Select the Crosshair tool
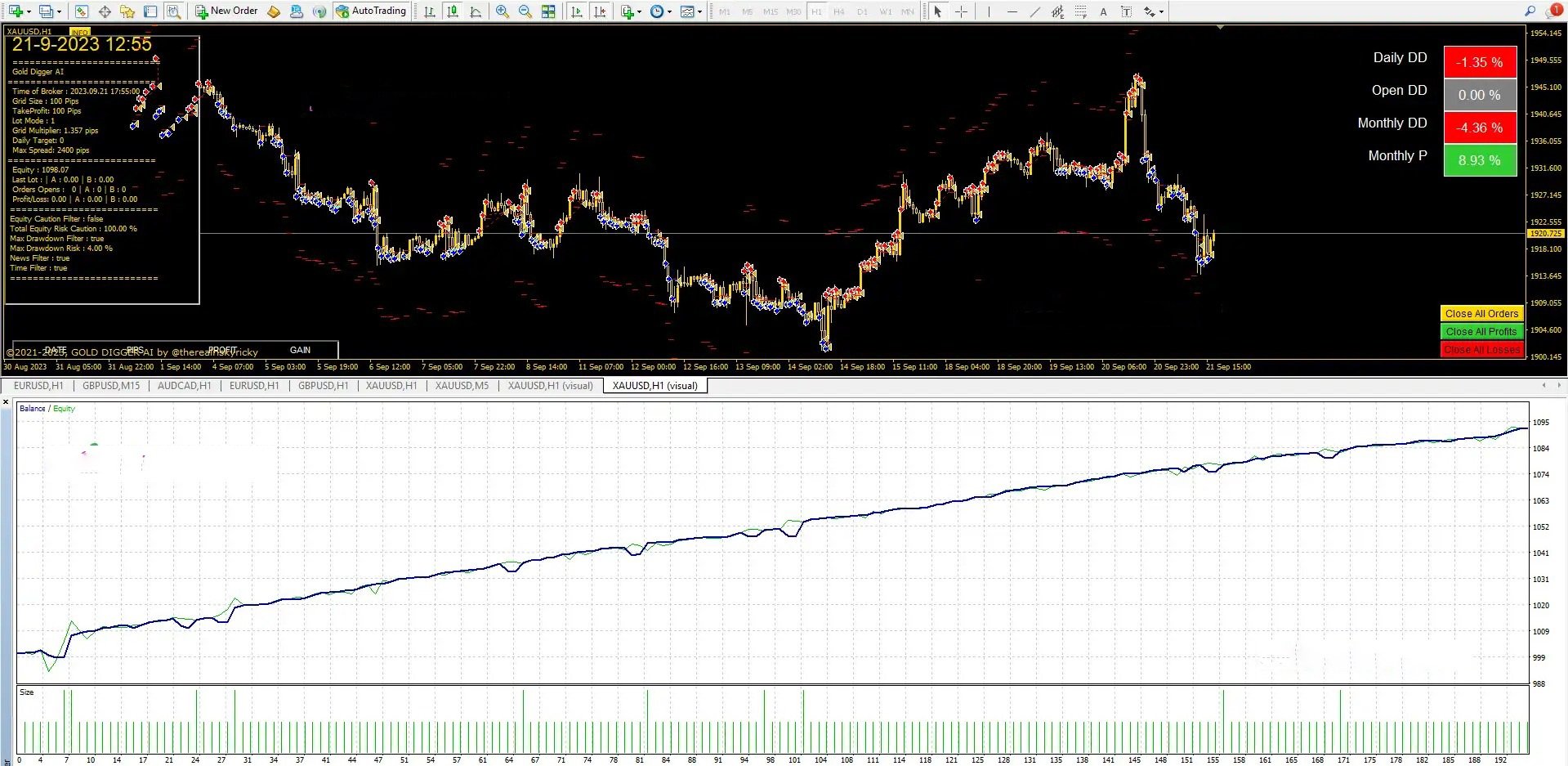 [961, 11]
